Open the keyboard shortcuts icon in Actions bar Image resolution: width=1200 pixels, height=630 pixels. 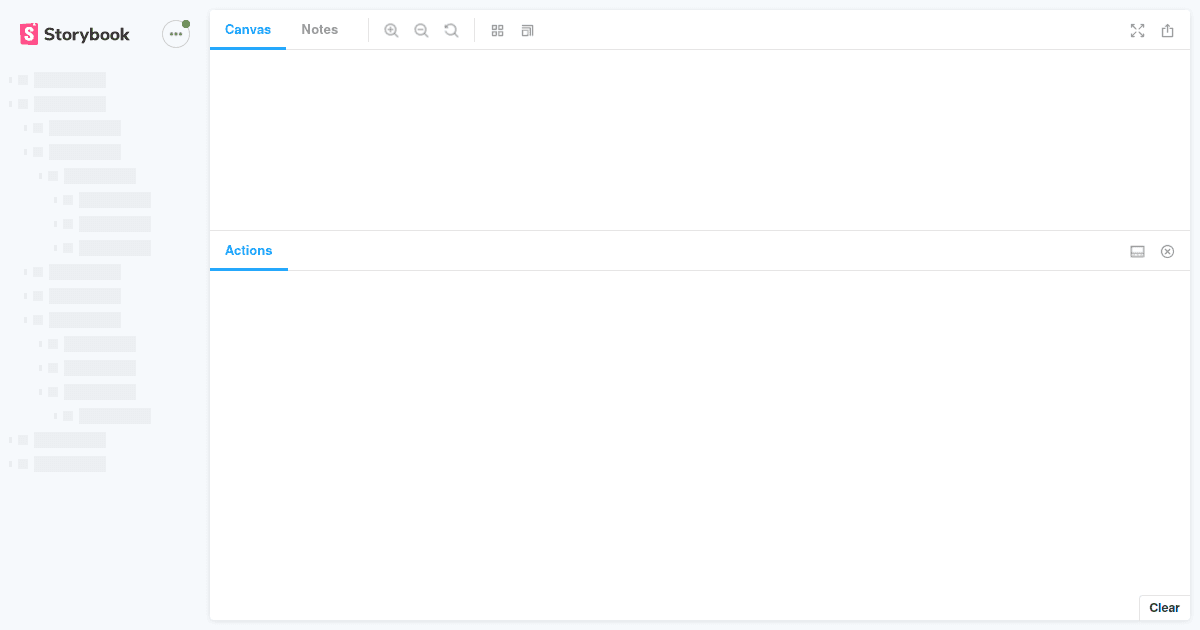(1137, 251)
